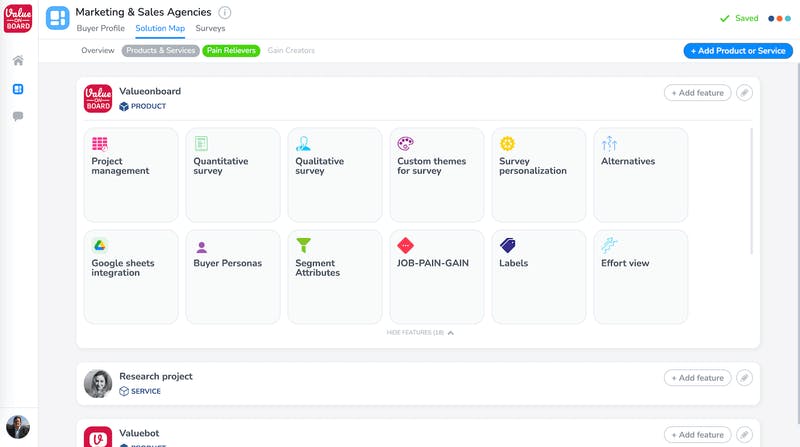
Task: Click the Add Product or Service button
Action: tap(738, 50)
